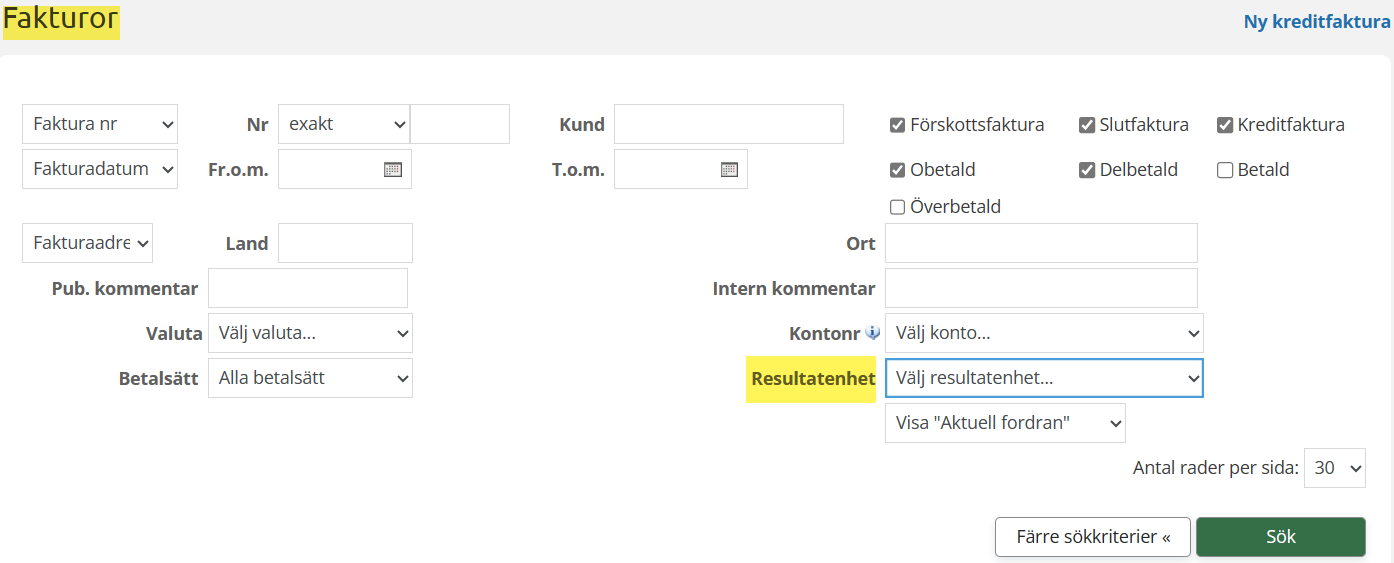The image size is (1394, 563).
Task: Toggle the Delbetald checkbox
Action: [x=1087, y=170]
